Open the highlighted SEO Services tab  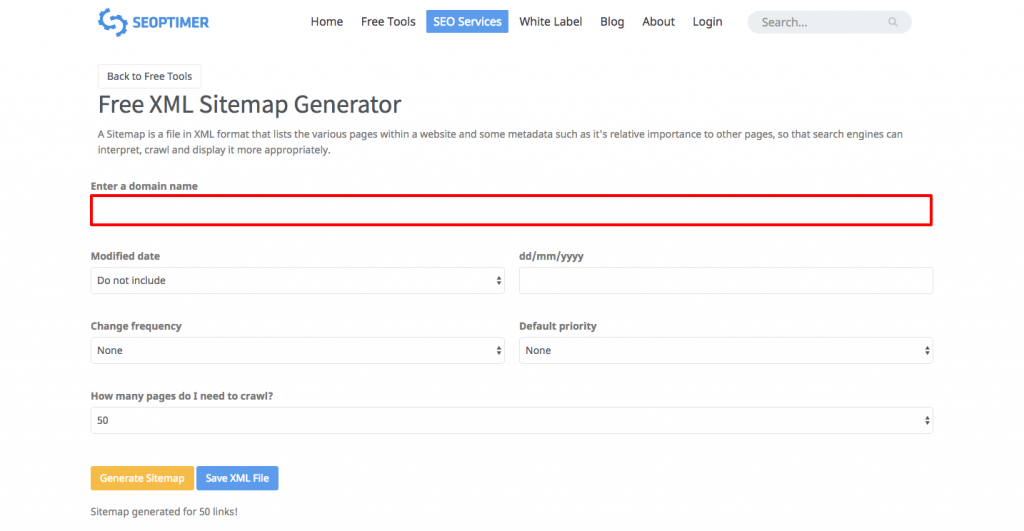point(466,22)
